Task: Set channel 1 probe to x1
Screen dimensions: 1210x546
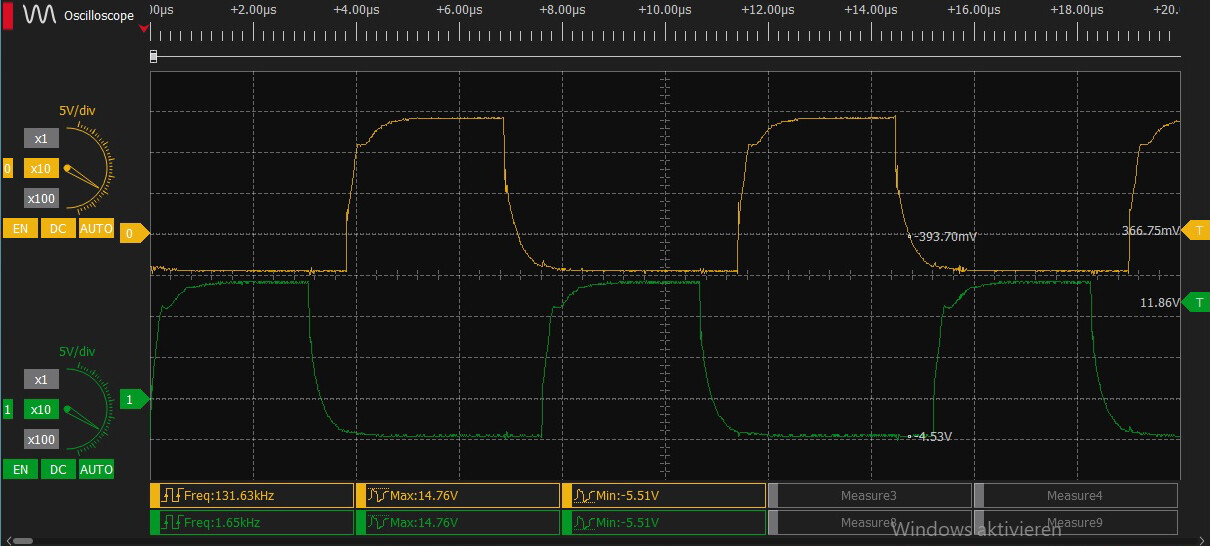Action: tap(41, 380)
